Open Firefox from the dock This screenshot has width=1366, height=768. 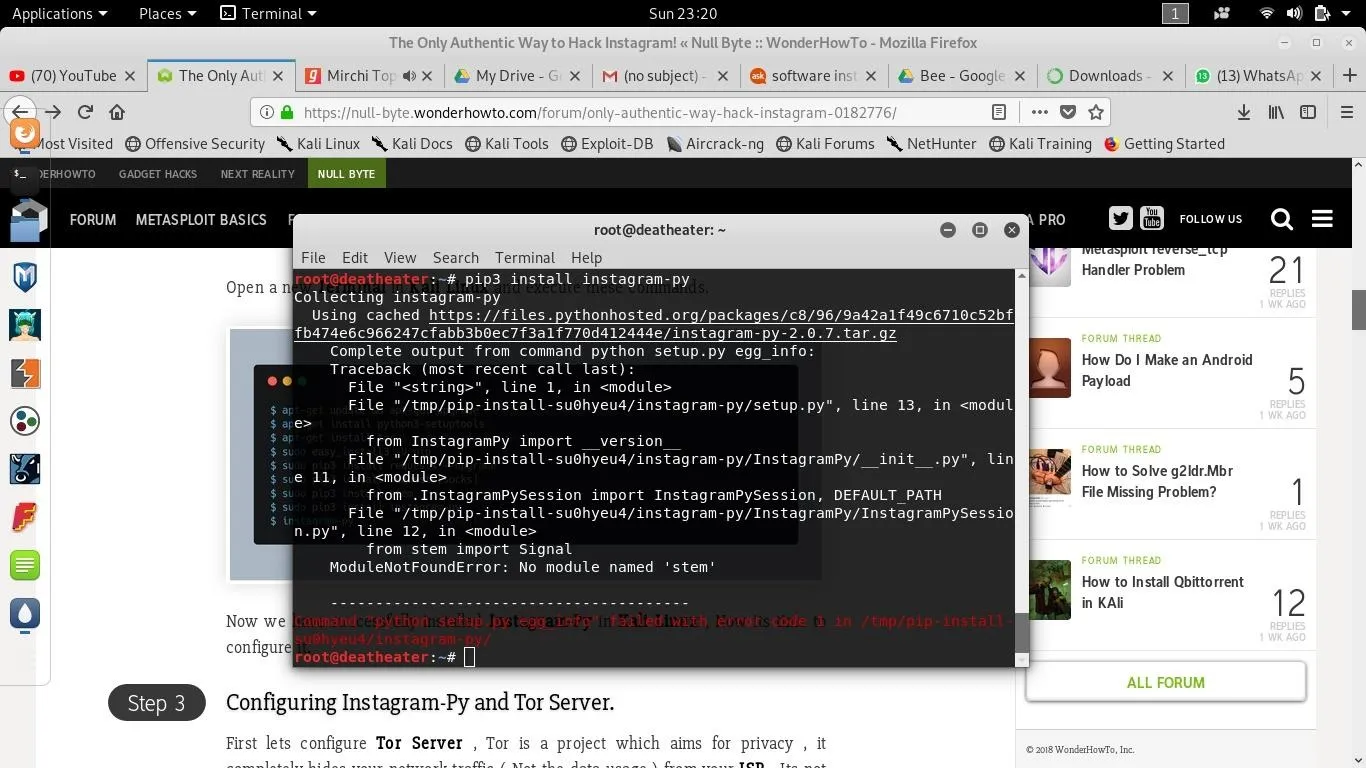tap(25, 133)
